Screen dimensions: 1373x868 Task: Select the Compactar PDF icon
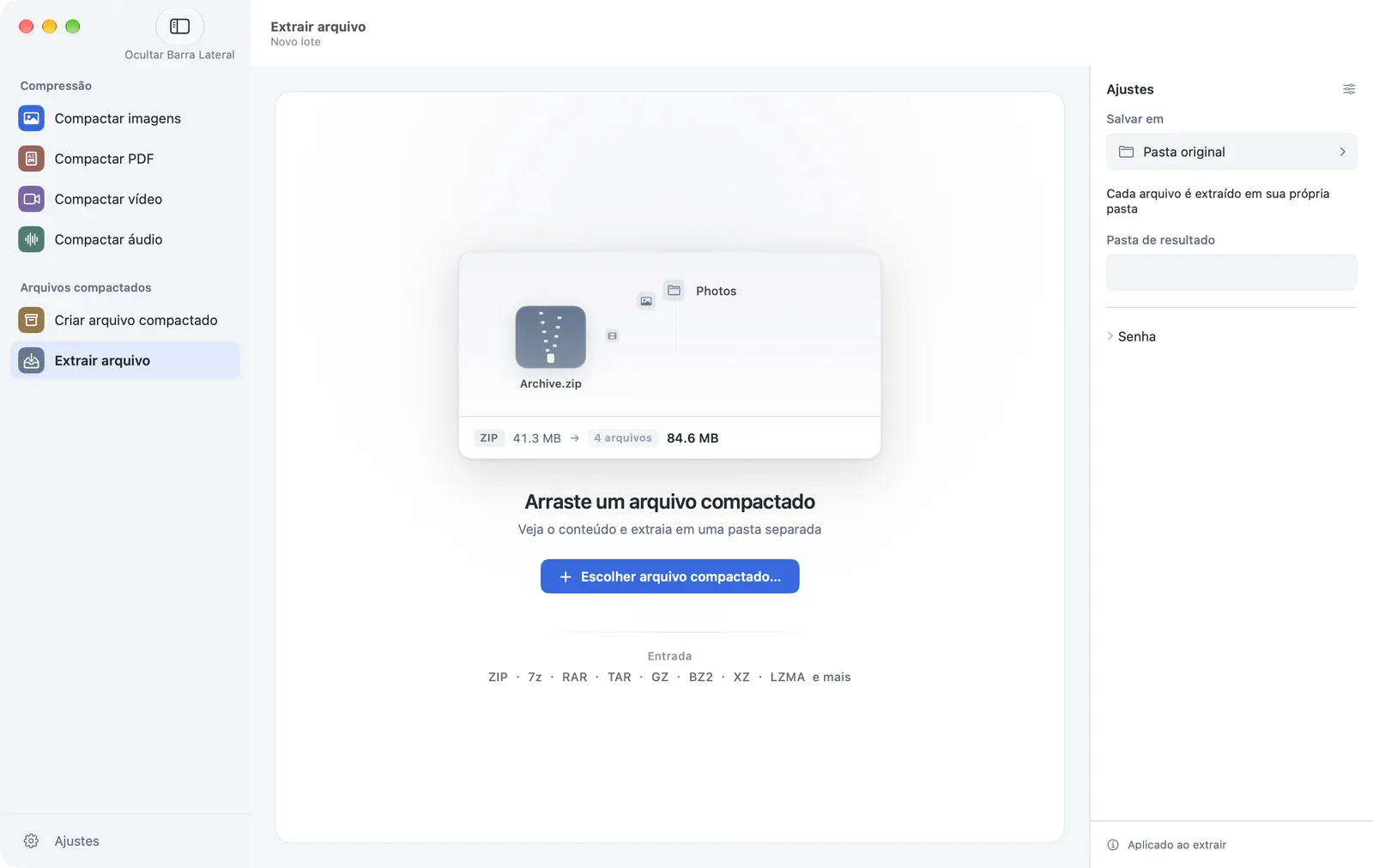(x=32, y=159)
